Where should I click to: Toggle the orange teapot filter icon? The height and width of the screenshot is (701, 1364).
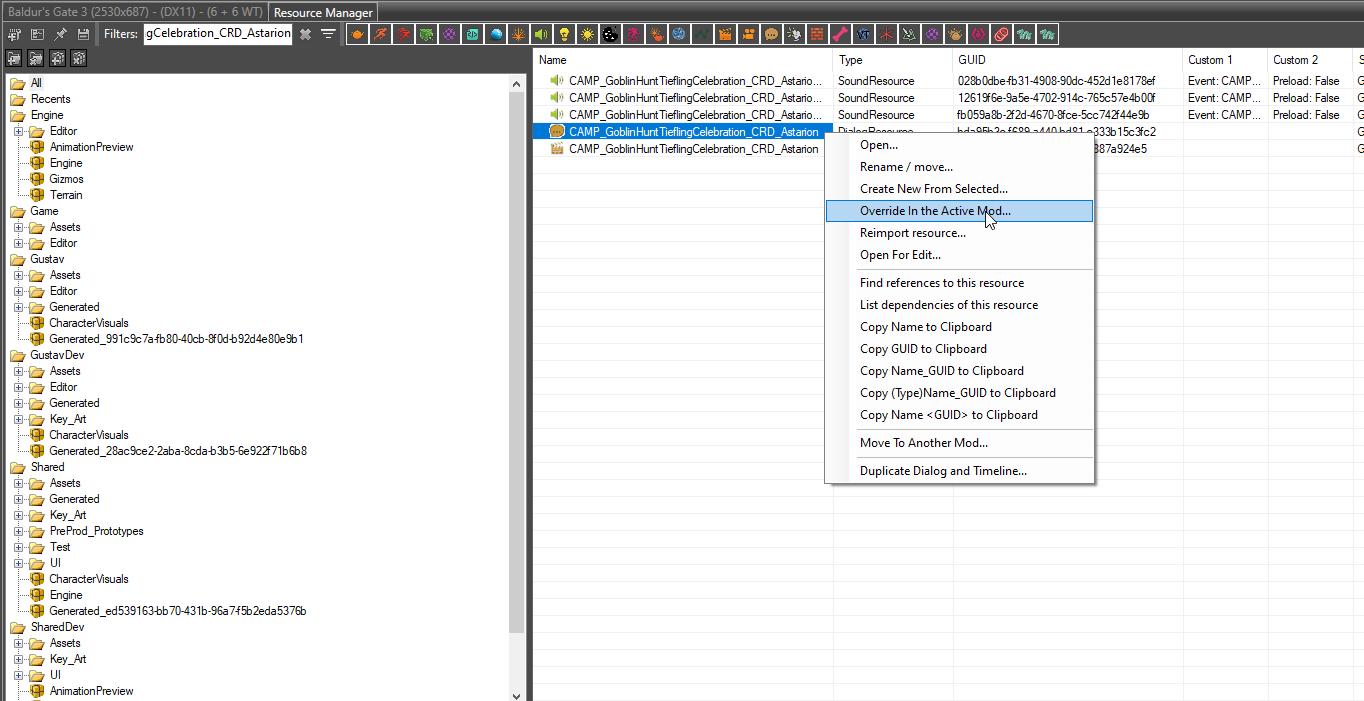click(357, 34)
